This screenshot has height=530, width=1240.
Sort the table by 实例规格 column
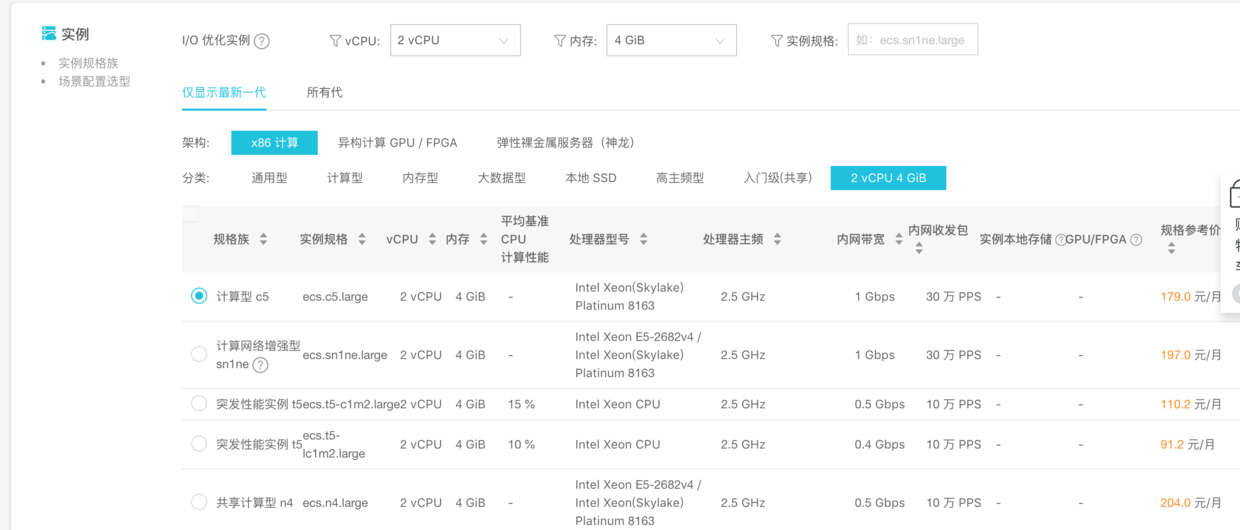click(362, 239)
